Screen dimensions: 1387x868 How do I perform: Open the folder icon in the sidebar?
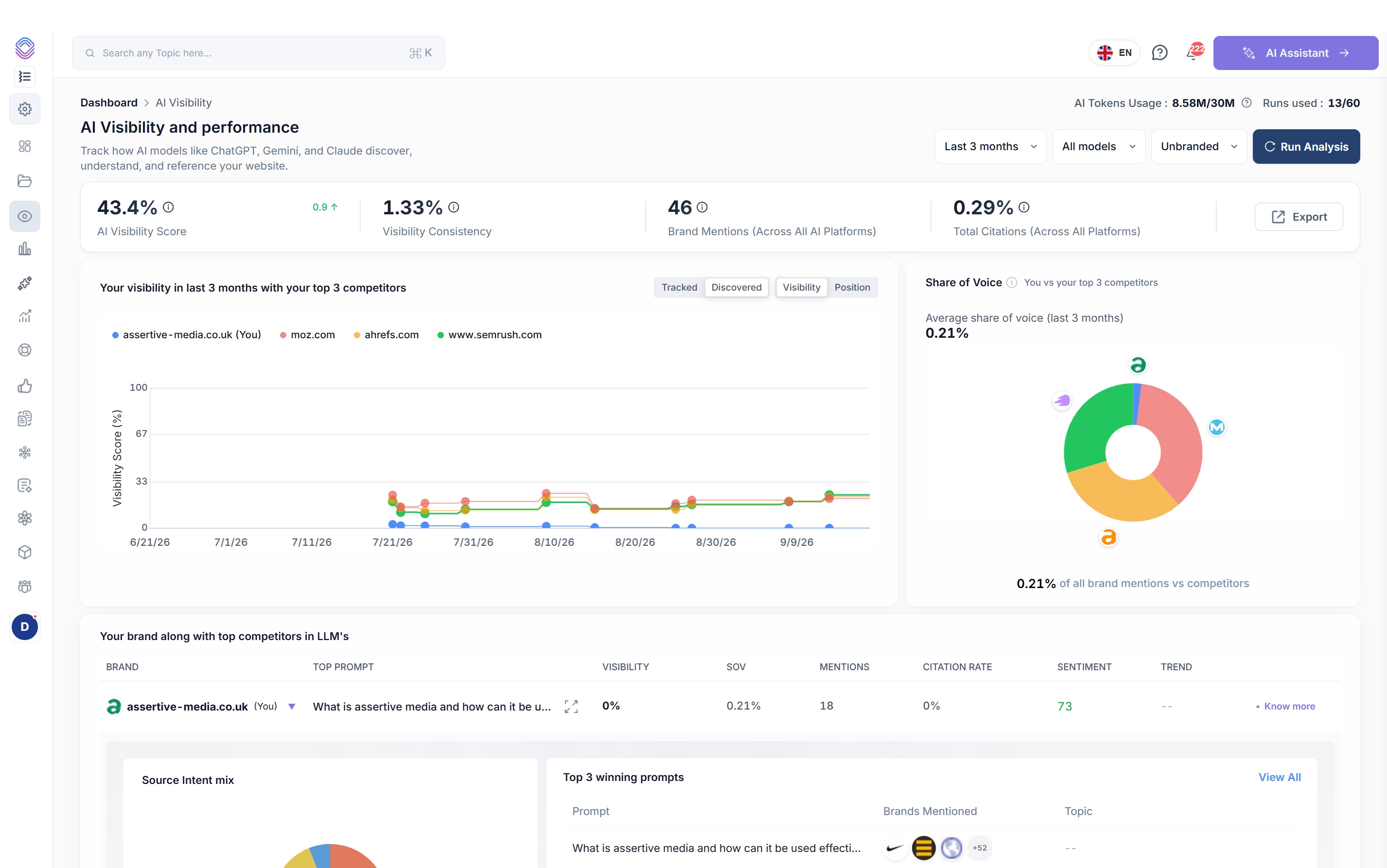[25, 181]
